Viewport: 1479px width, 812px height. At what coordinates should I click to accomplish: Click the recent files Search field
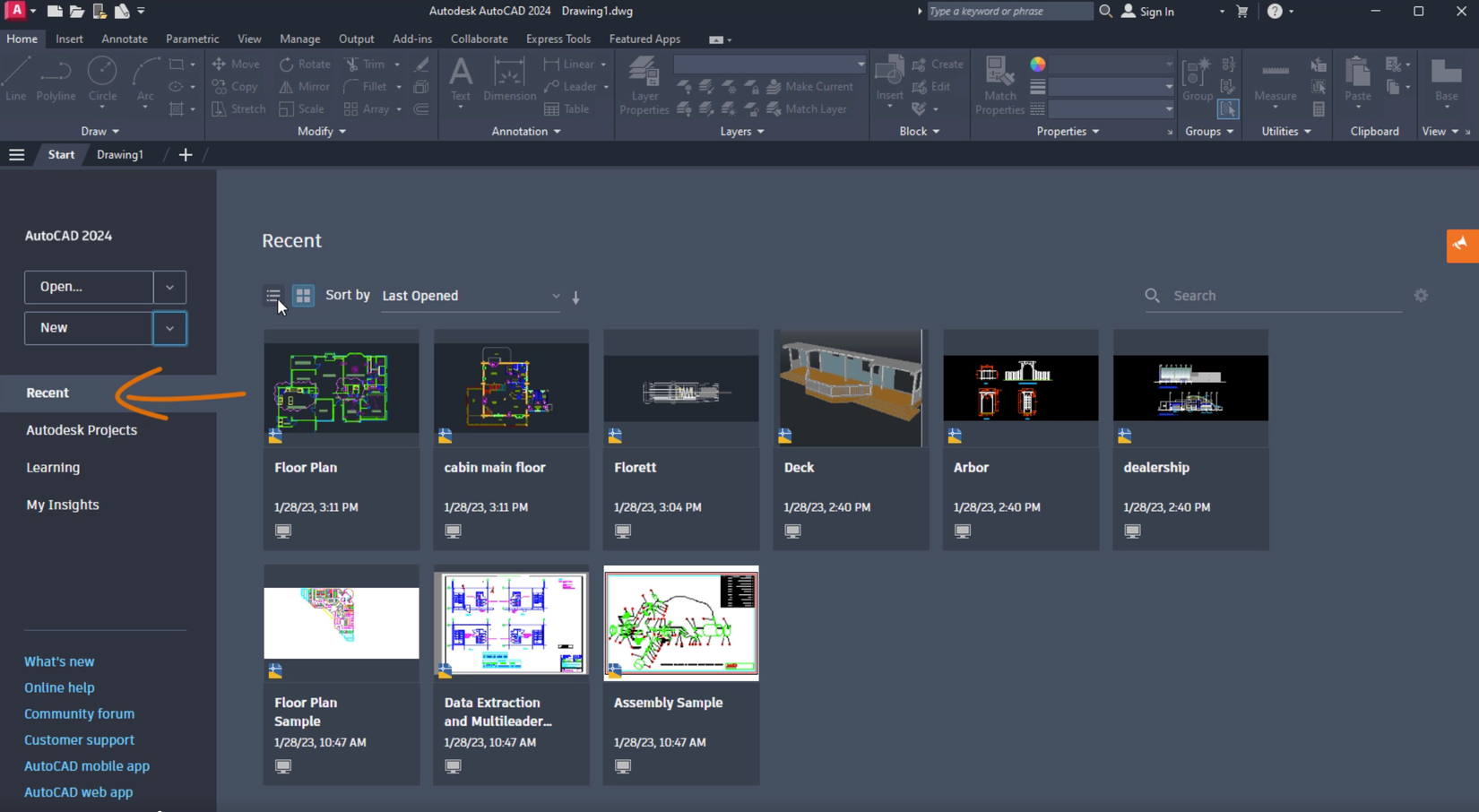click(x=1273, y=296)
